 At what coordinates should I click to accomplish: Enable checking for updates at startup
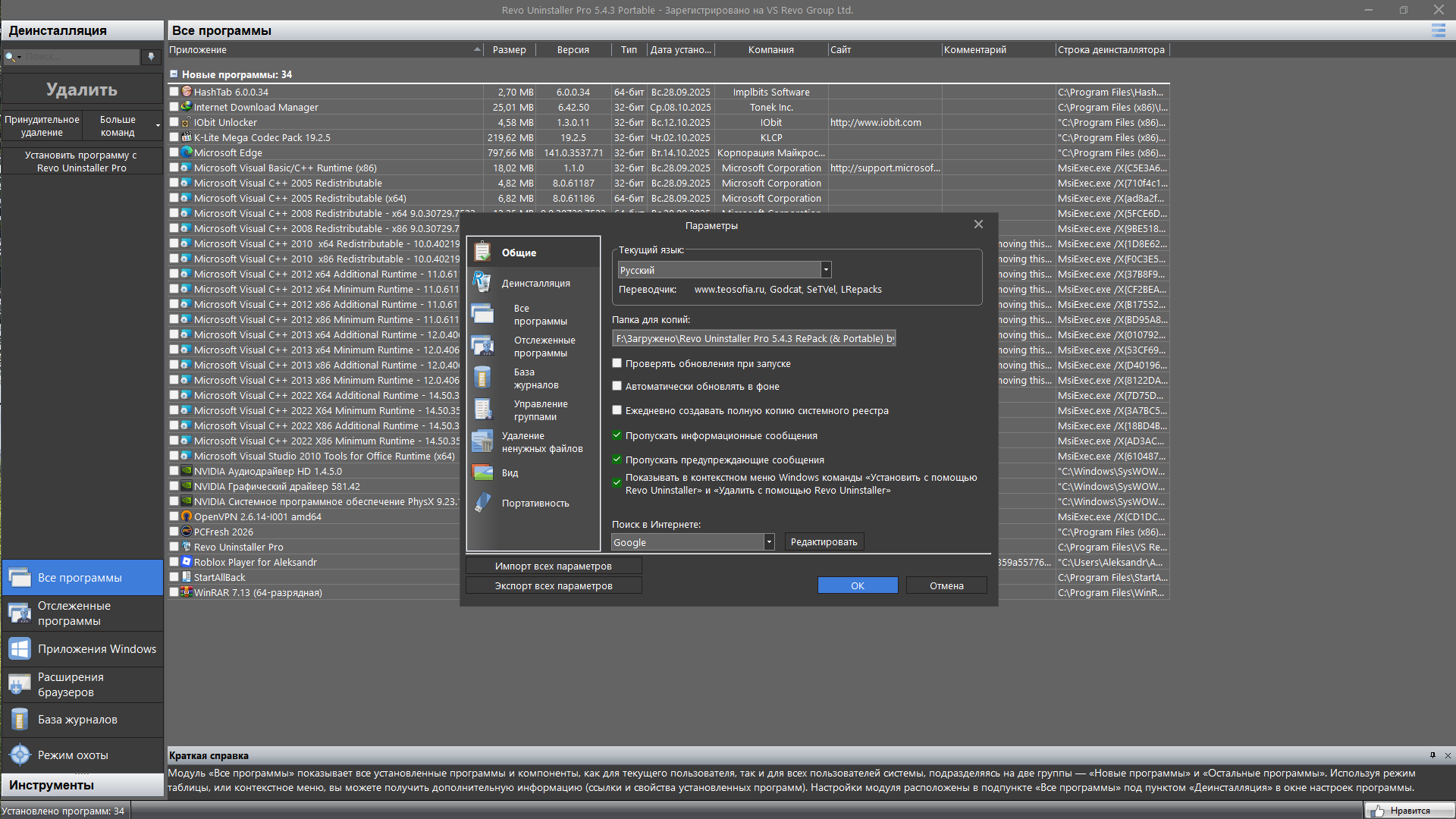click(x=617, y=364)
